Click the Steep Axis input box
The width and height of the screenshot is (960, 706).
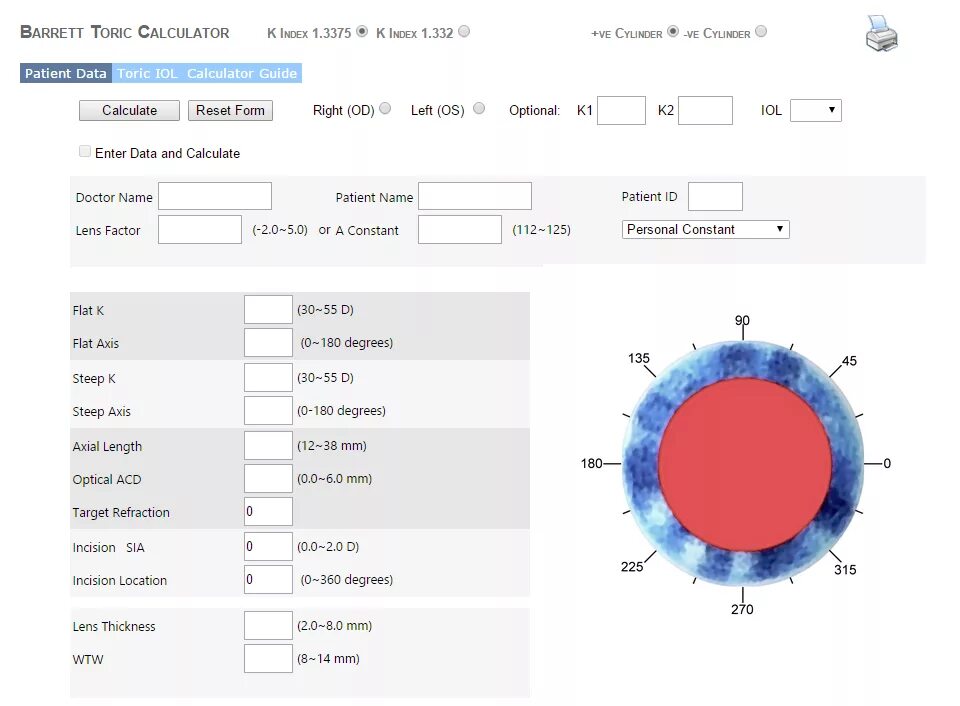(268, 410)
